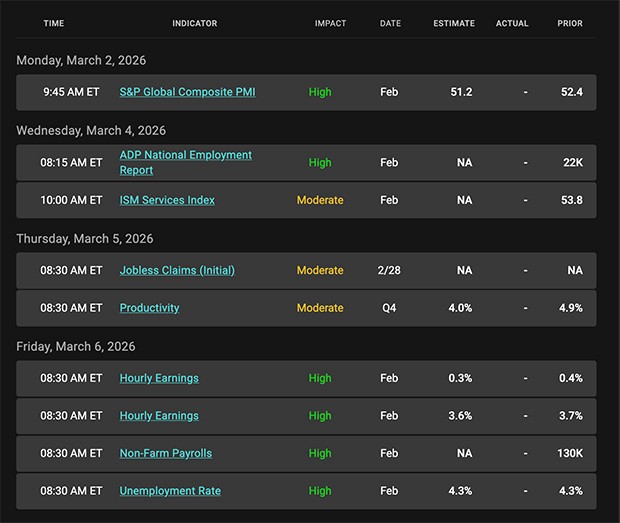Open the ADP National Employment Report link

[185, 162]
